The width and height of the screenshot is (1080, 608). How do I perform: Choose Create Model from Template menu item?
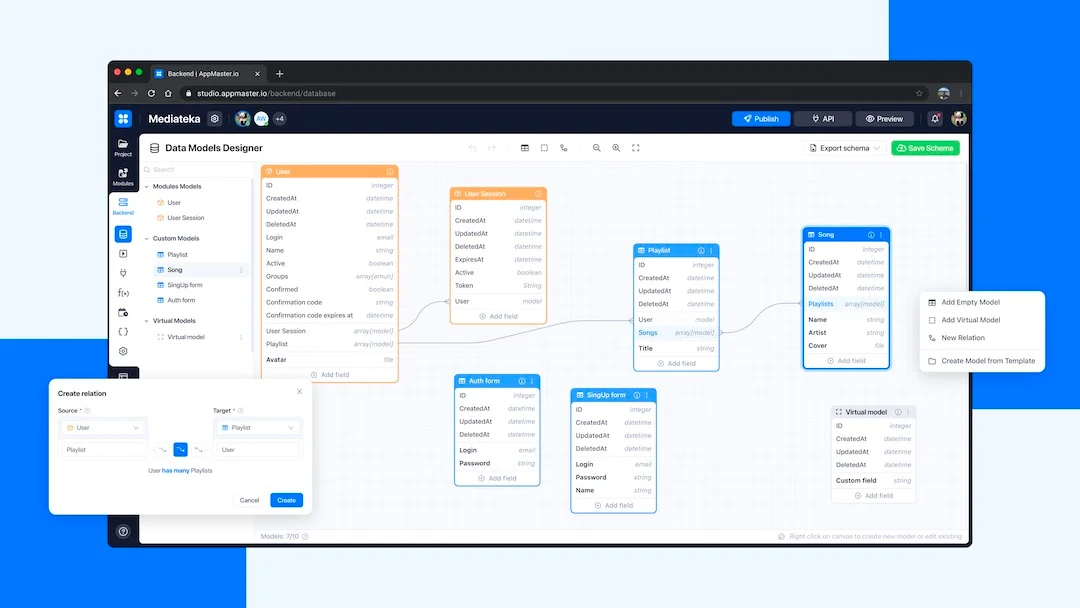point(987,361)
